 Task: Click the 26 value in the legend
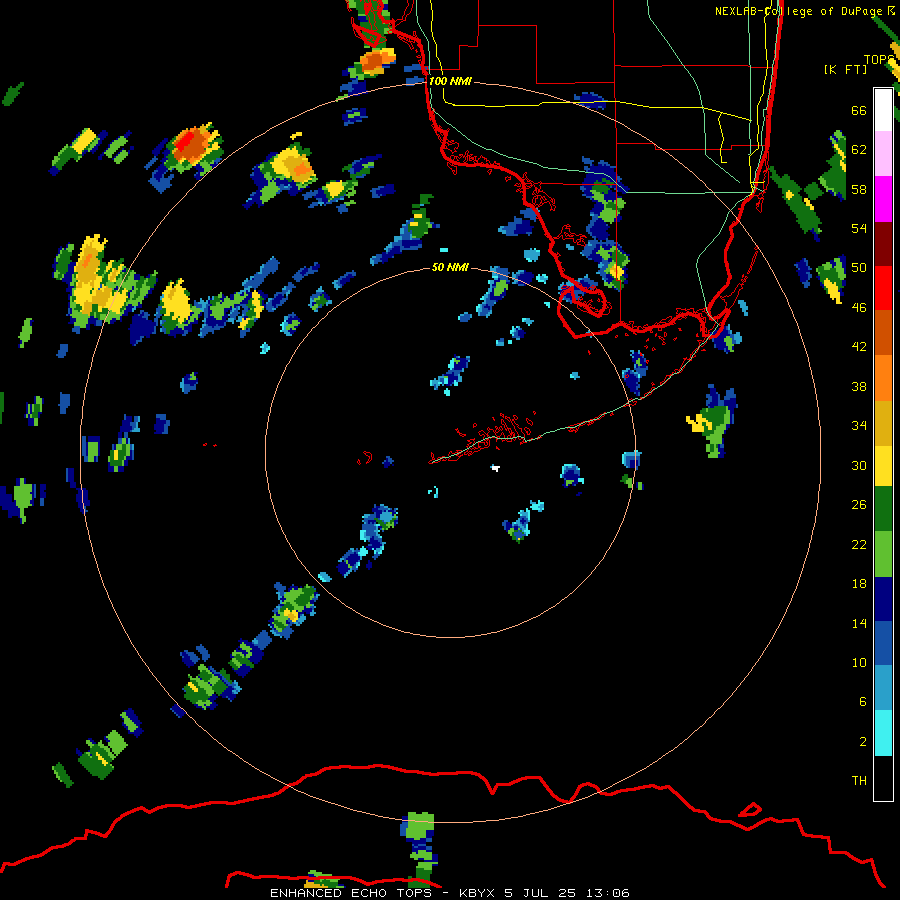(859, 505)
